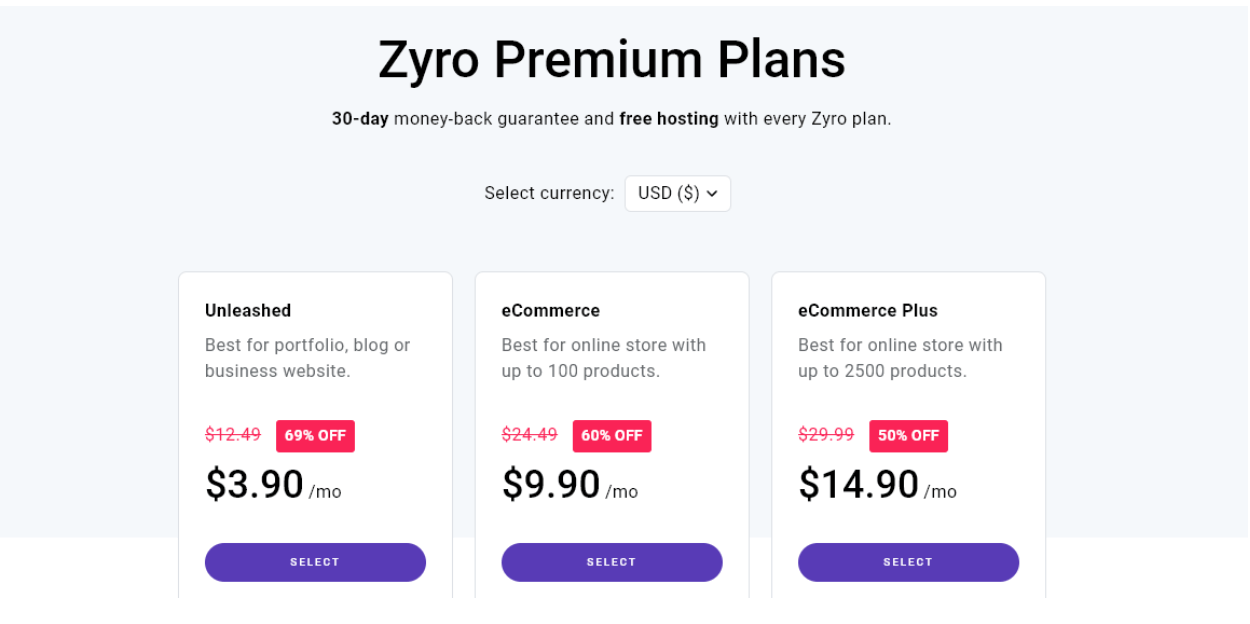
Task: Click the crossed-out $24.49 original price
Action: (x=530, y=435)
